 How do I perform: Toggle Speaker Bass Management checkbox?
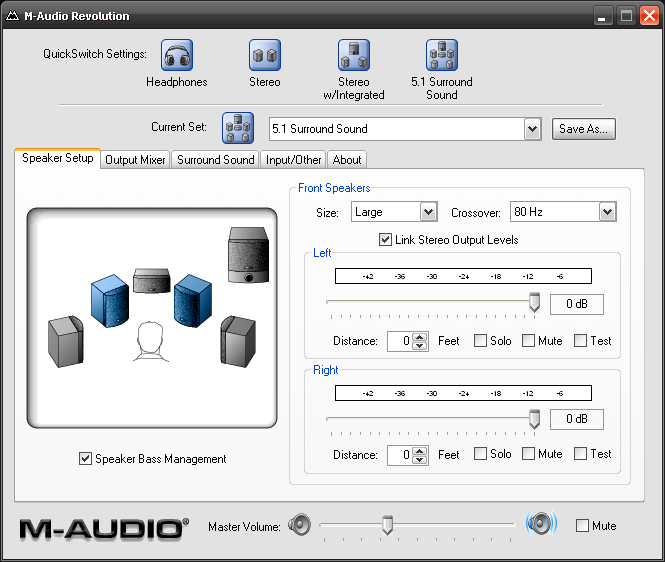(85, 459)
